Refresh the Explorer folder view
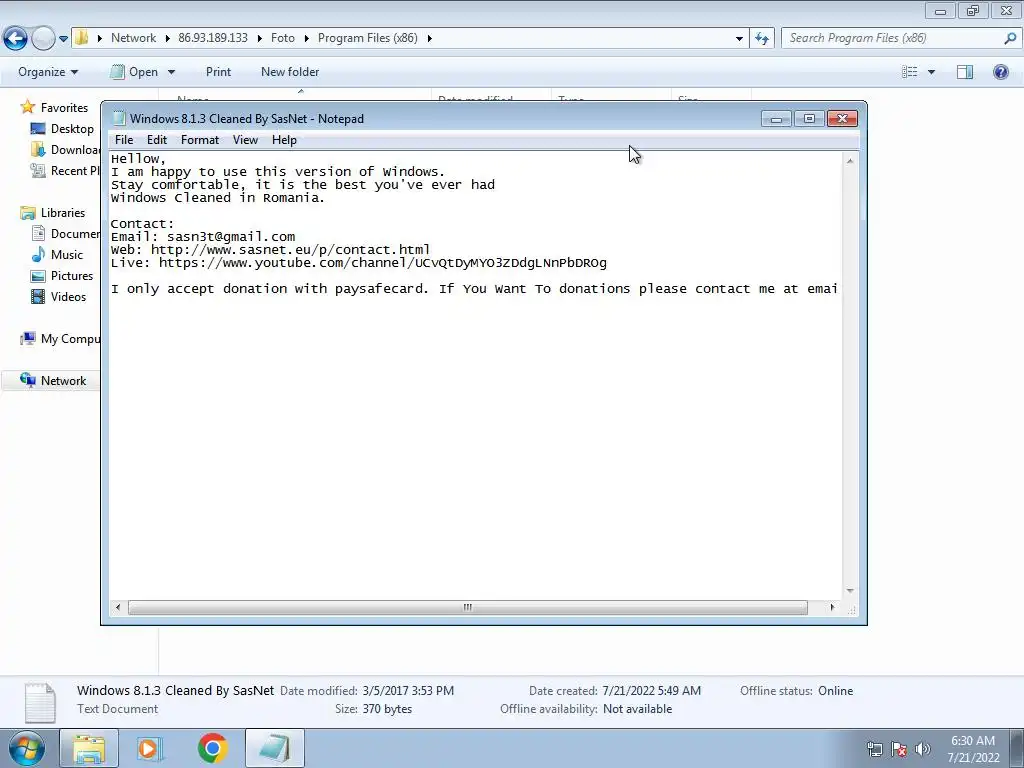1024x768 pixels. click(761, 39)
